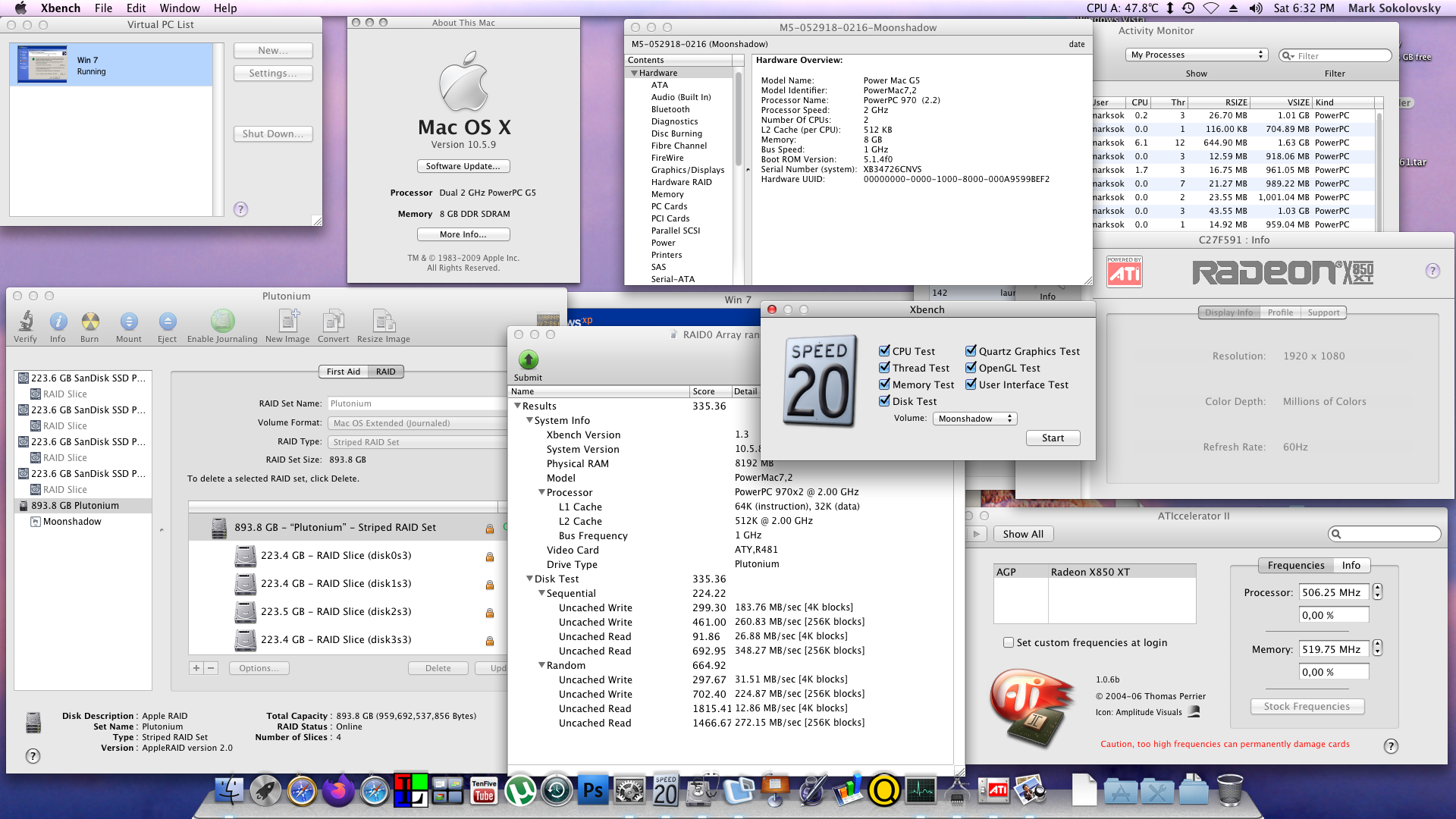Viewport: 1456px width, 819px height.
Task: Open the My Processes dropdown
Action: coord(1197,55)
